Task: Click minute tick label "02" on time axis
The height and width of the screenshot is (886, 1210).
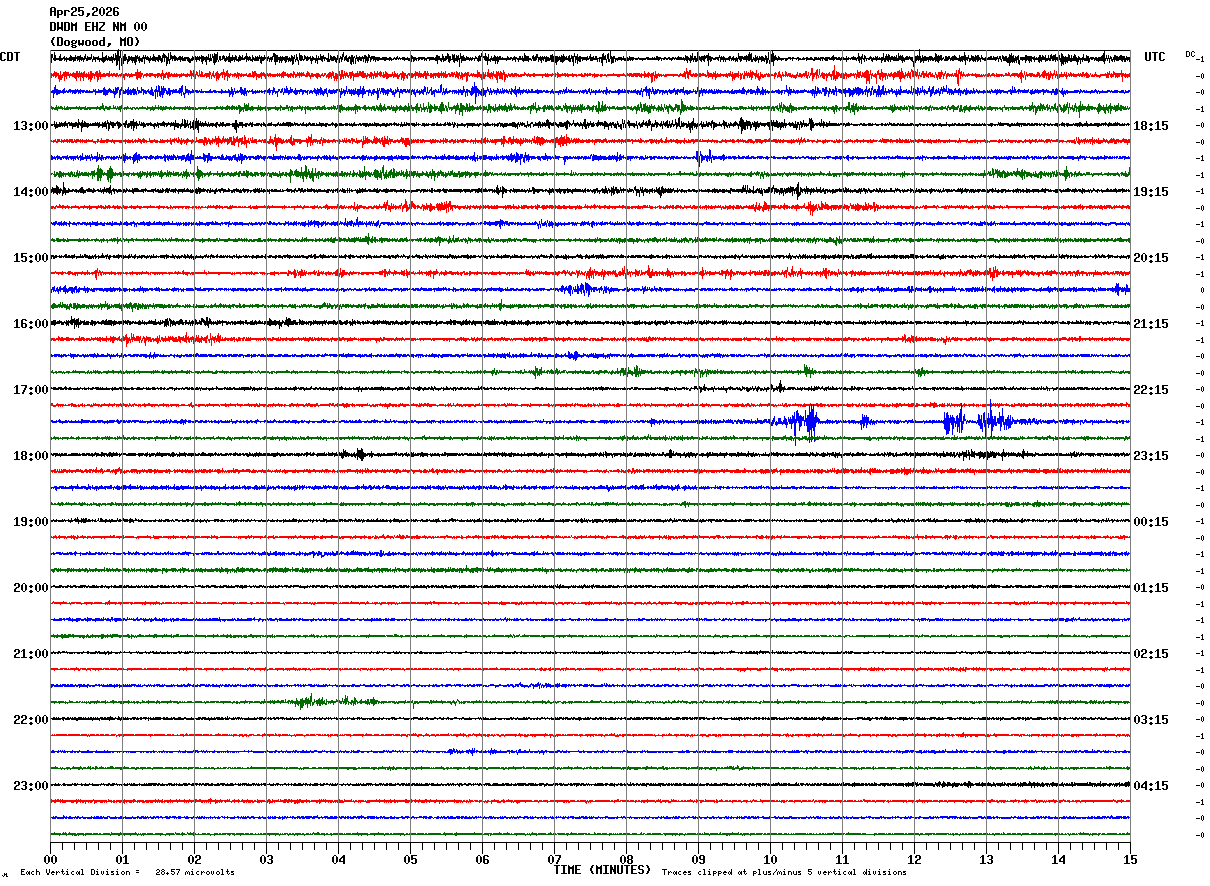Action: click(194, 860)
